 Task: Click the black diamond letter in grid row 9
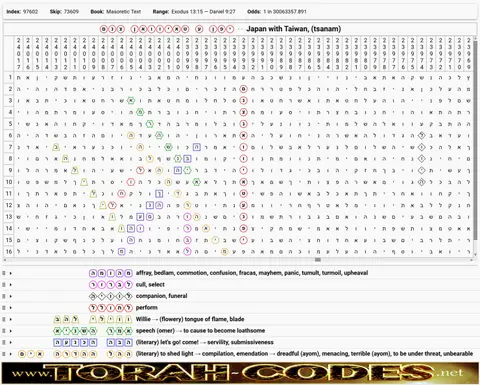tap(422, 170)
